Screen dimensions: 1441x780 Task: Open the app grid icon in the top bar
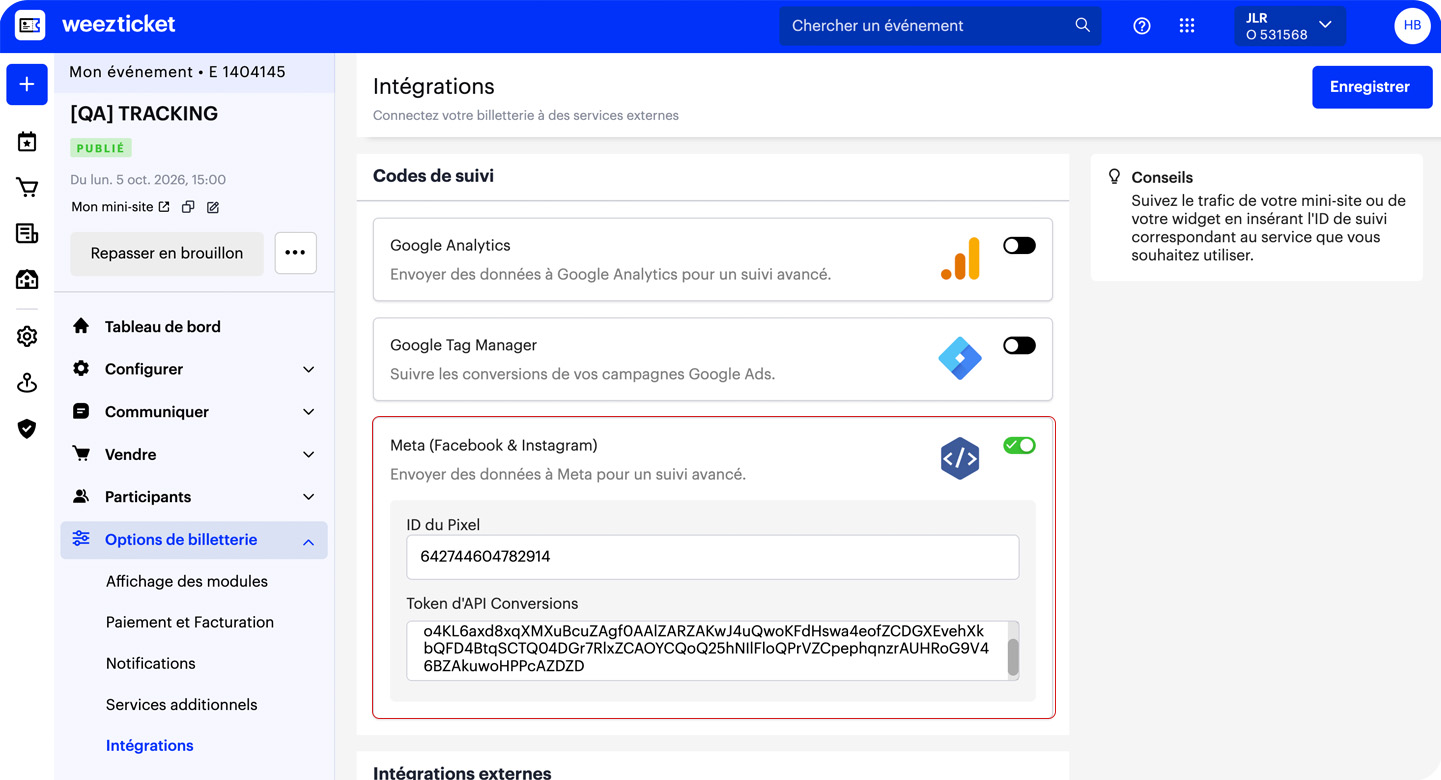pyautogui.click(x=1186, y=25)
